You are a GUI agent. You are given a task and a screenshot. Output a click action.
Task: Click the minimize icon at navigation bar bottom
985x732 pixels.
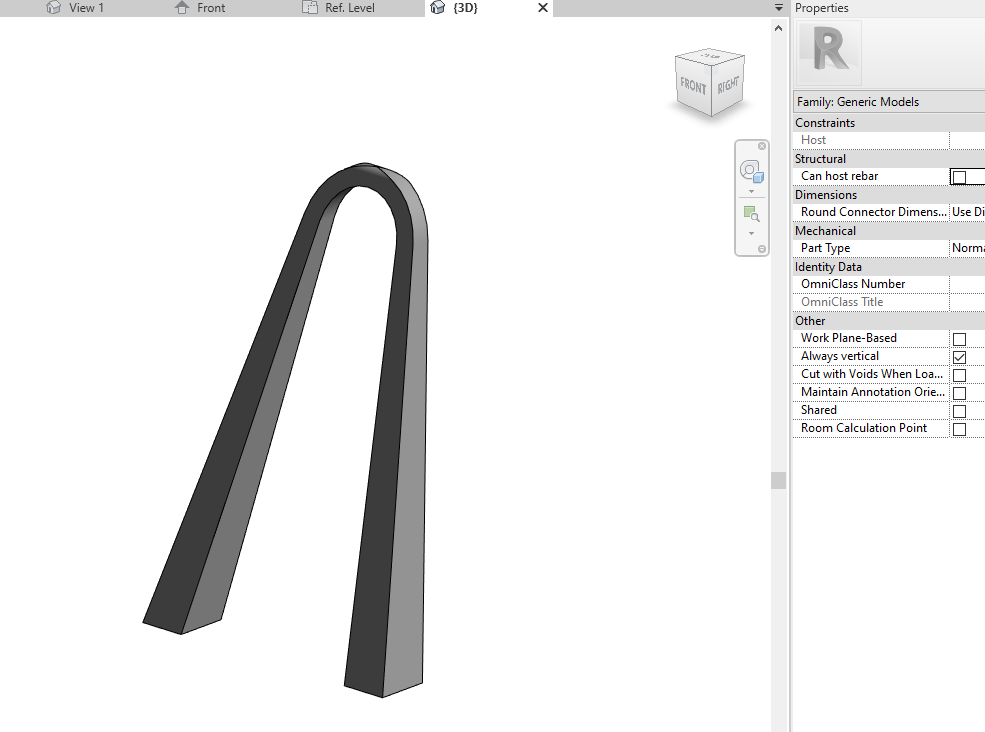click(x=762, y=248)
